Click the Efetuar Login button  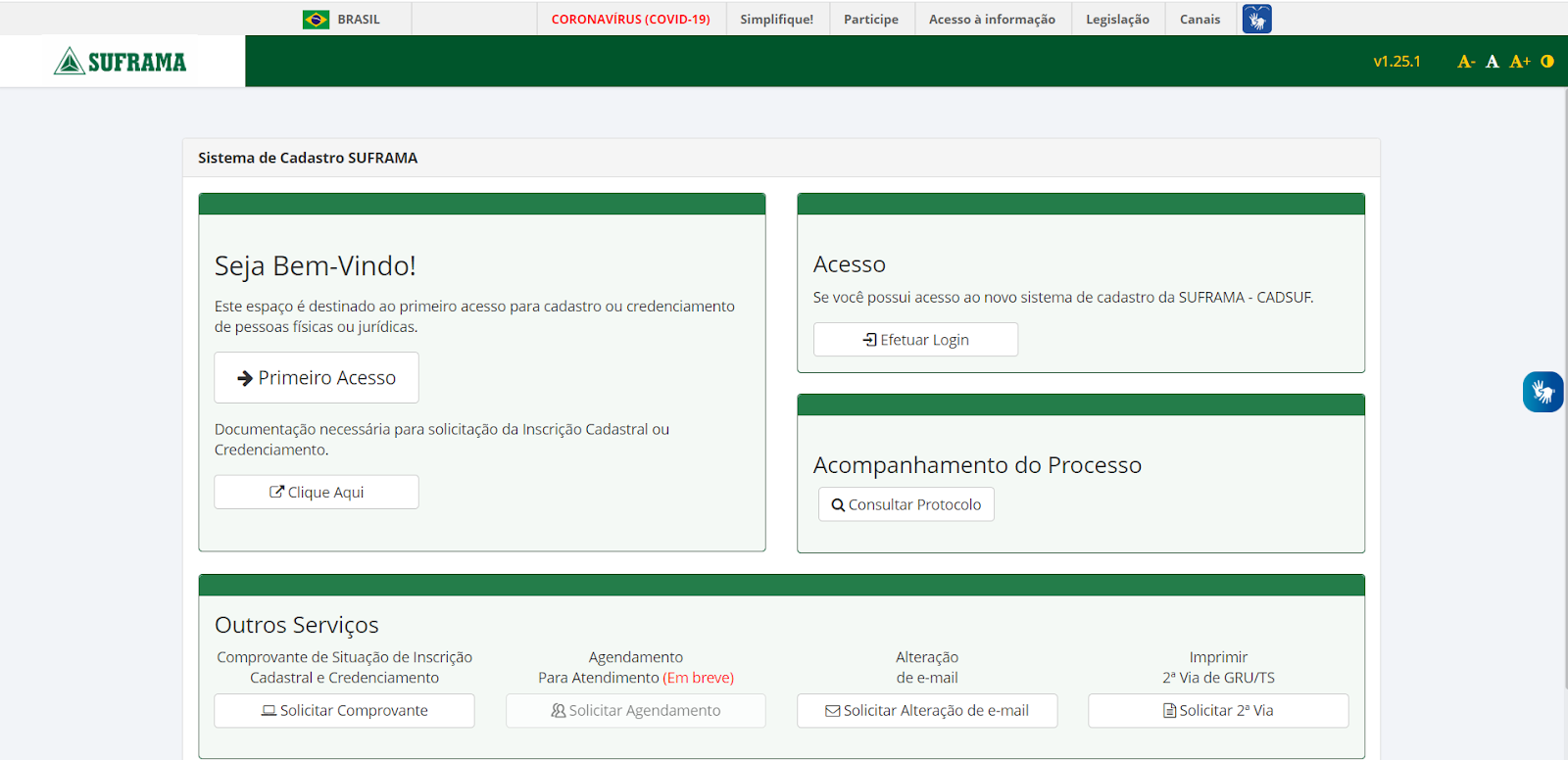click(915, 340)
